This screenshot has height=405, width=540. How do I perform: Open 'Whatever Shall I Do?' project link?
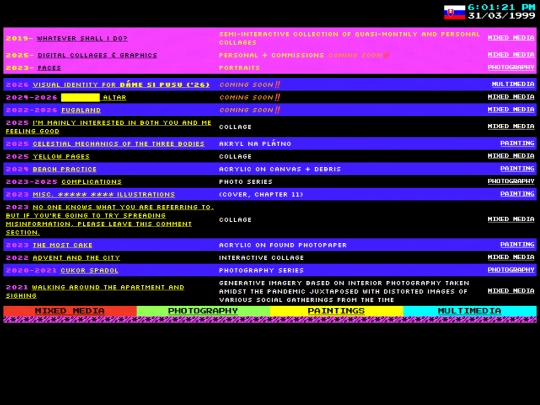[82, 39]
